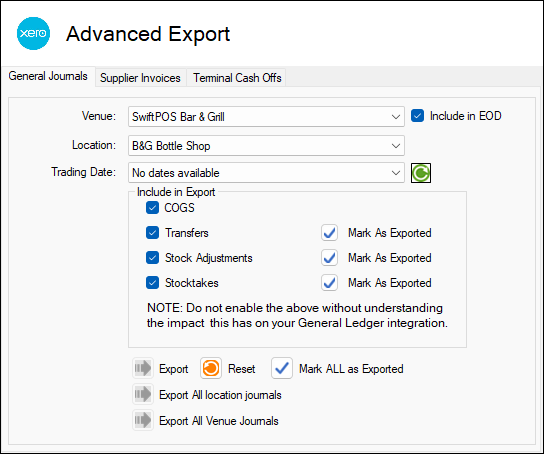Click the NOTE warning text about General Ledger

[297, 315]
